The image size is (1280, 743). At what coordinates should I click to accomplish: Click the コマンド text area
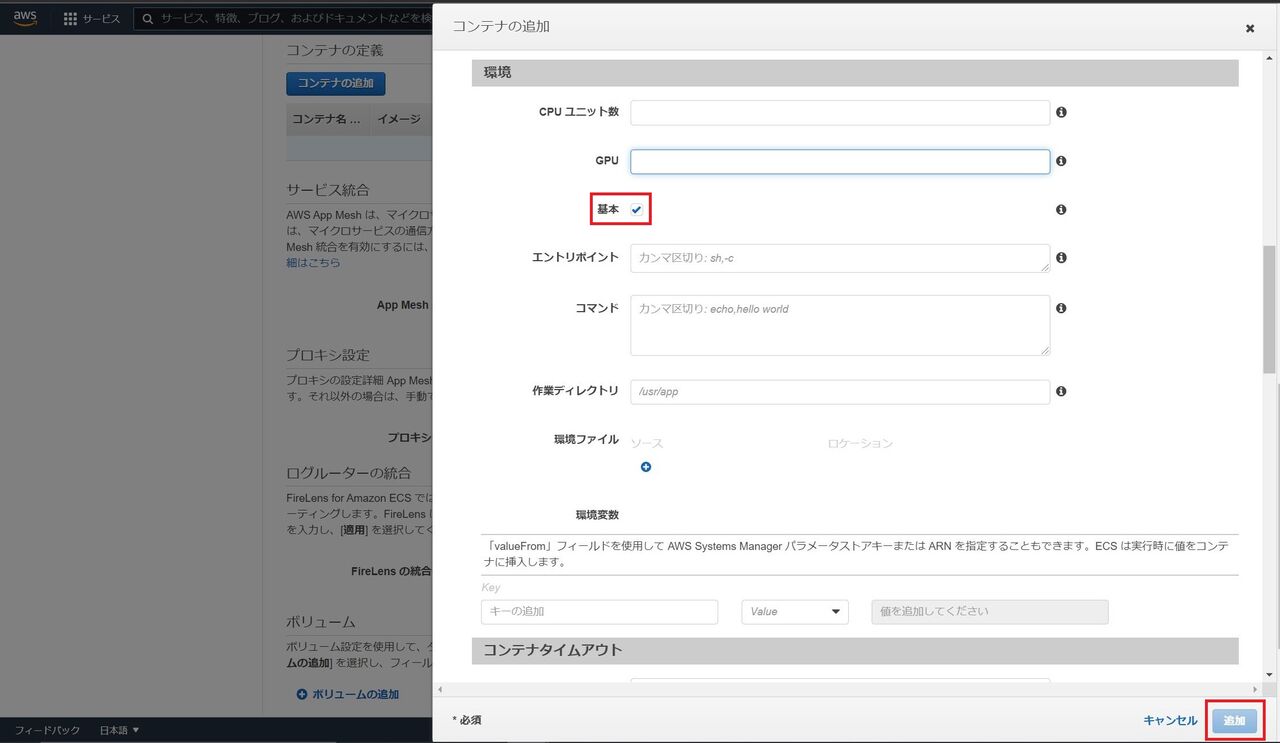pyautogui.click(x=840, y=325)
